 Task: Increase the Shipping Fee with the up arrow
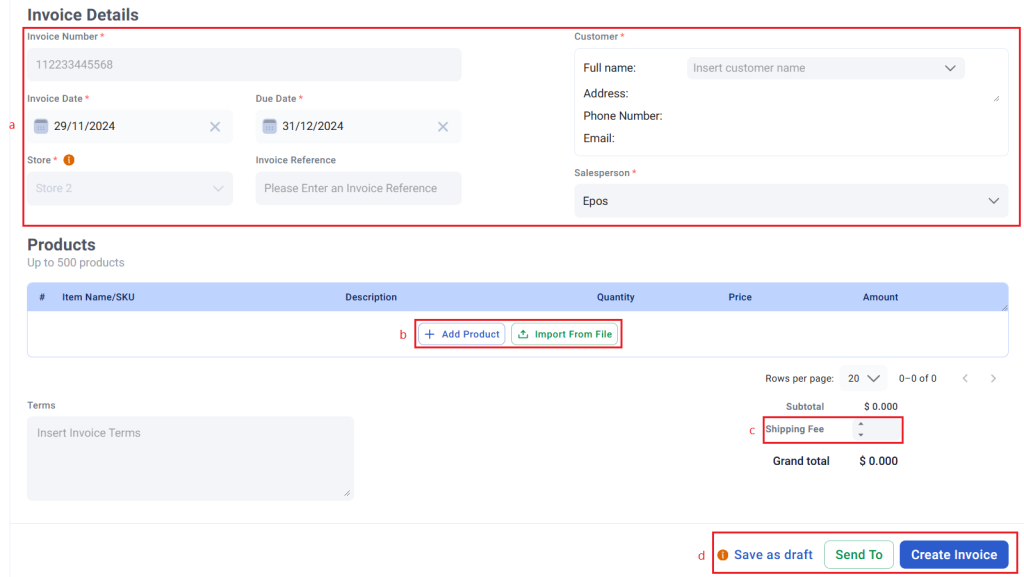[861, 424]
